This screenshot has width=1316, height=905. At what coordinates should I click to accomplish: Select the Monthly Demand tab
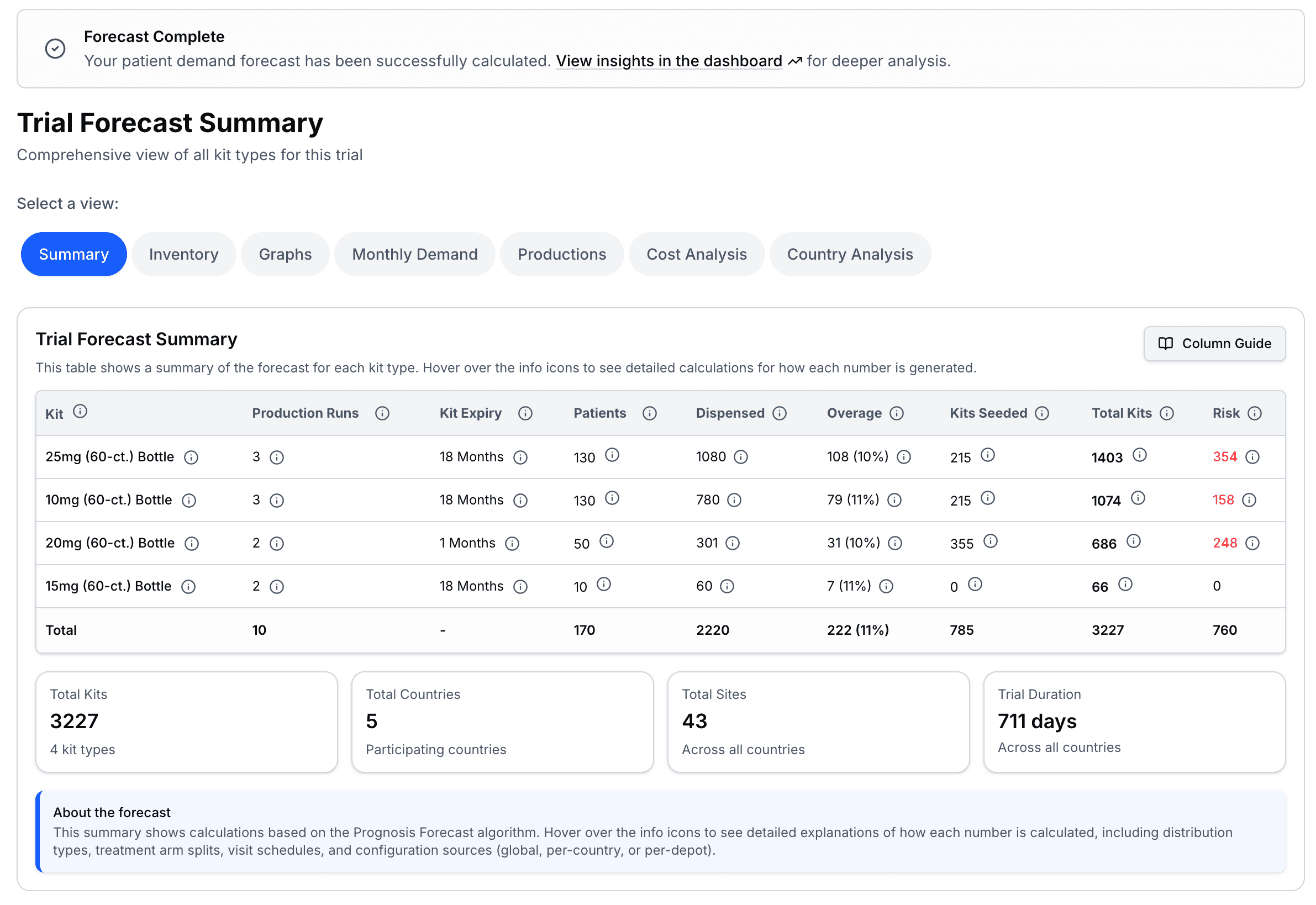(x=414, y=255)
